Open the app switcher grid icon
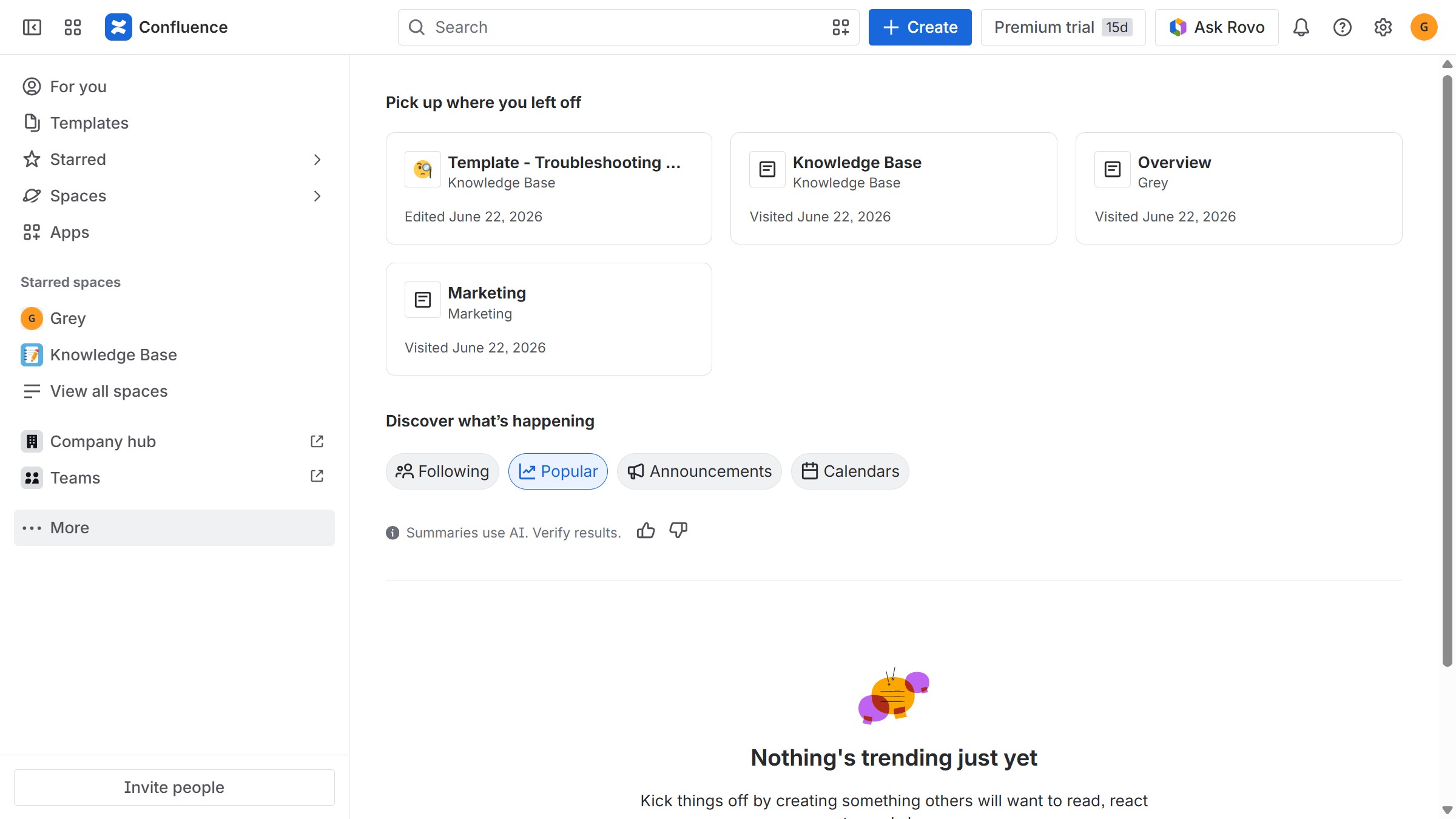This screenshot has width=1456, height=819. coord(73,27)
